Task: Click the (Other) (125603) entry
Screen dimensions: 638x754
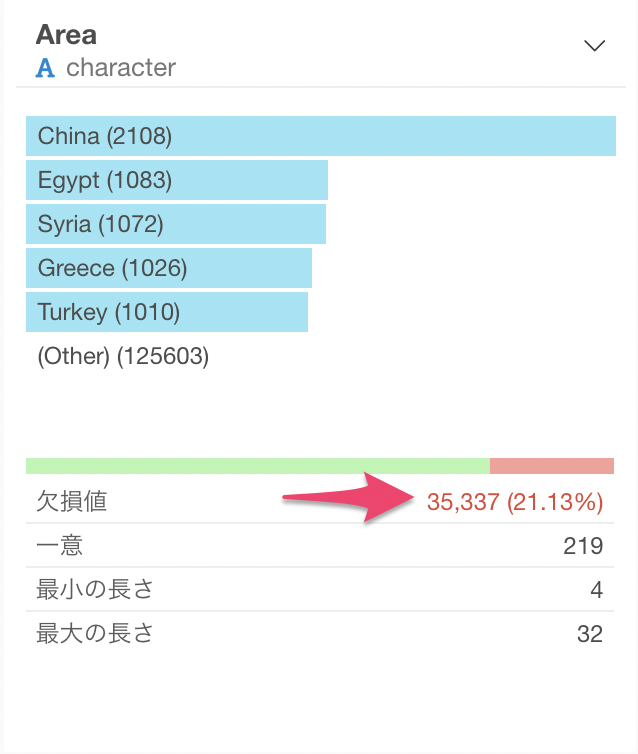Action: click(123, 356)
